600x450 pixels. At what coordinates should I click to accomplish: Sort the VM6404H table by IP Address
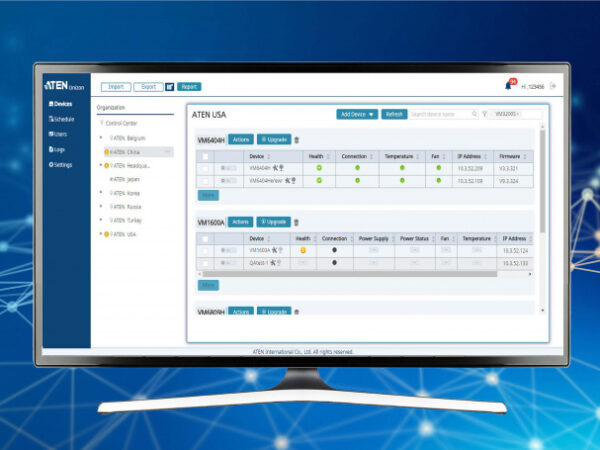click(x=486, y=157)
